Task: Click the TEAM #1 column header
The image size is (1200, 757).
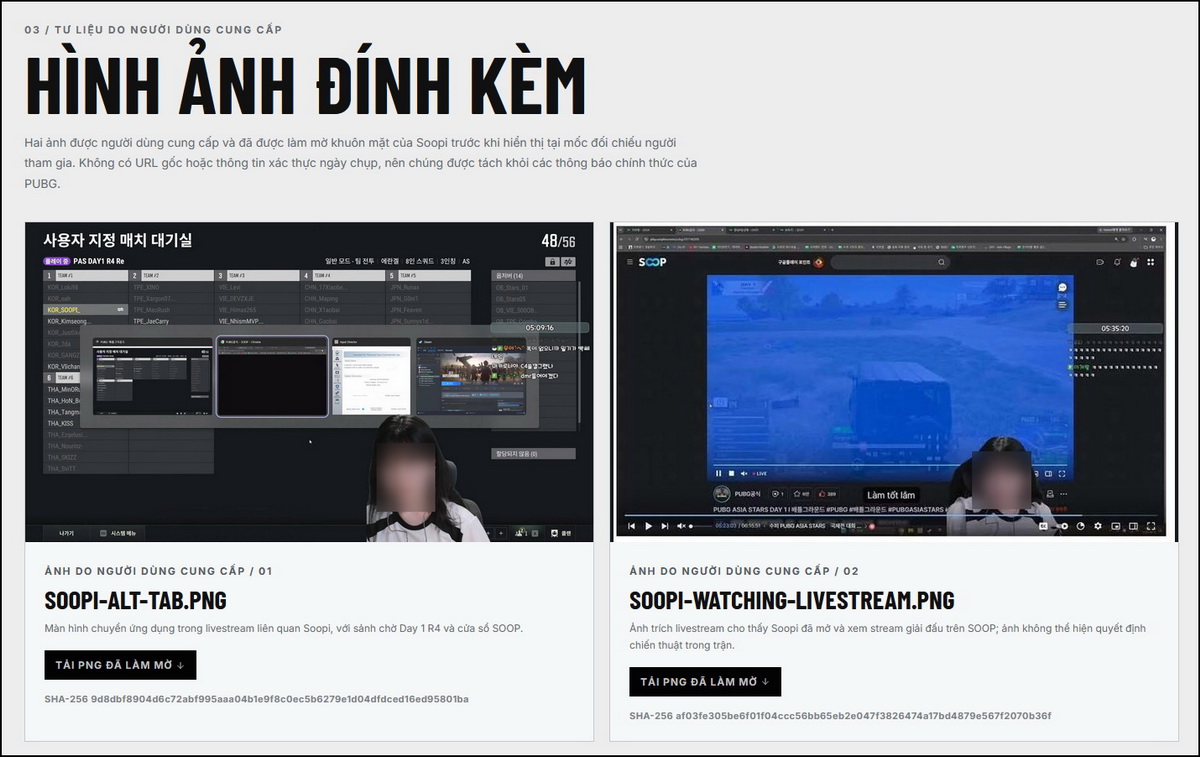Action: pyautogui.click(x=85, y=275)
